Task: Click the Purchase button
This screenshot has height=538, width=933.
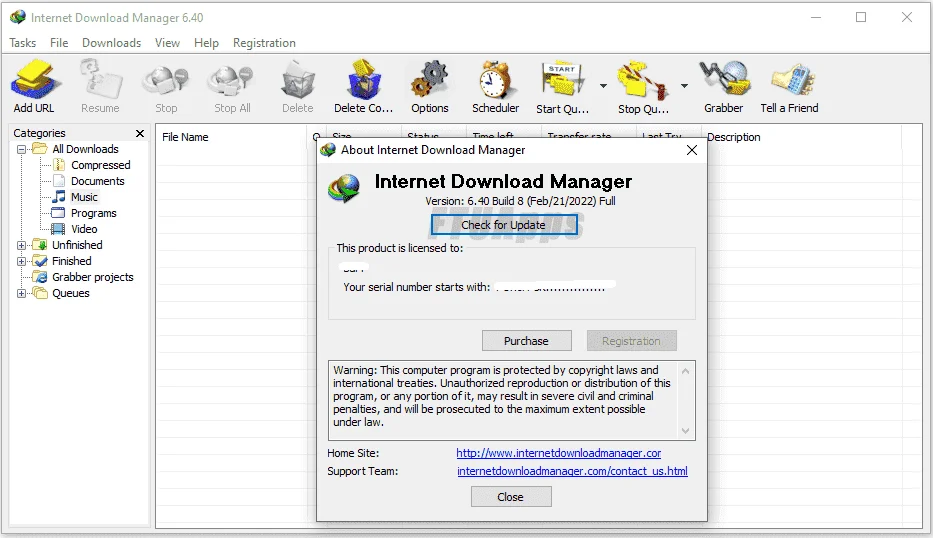Action: pyautogui.click(x=527, y=341)
